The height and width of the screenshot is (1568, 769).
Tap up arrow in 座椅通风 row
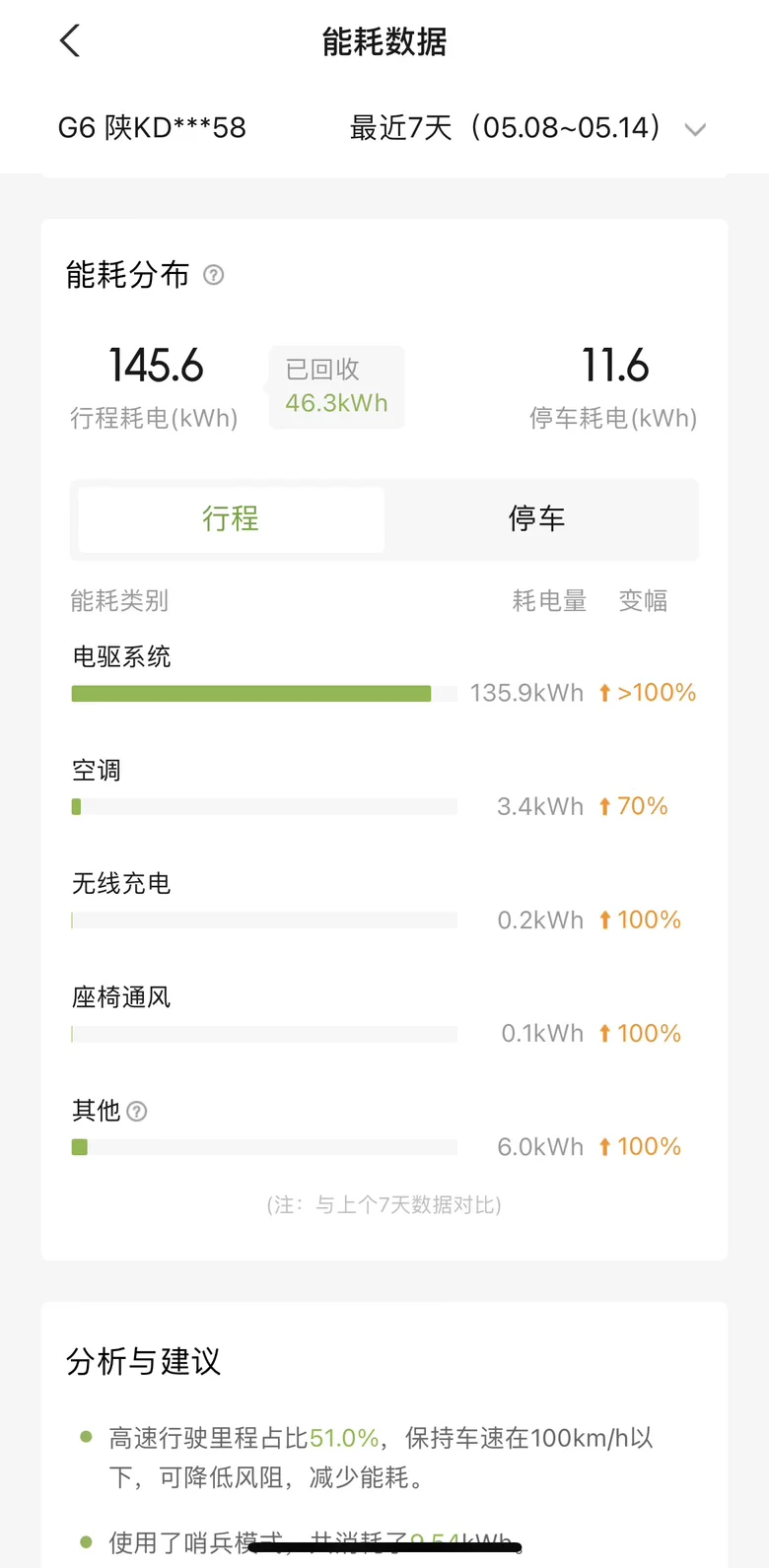click(604, 1033)
